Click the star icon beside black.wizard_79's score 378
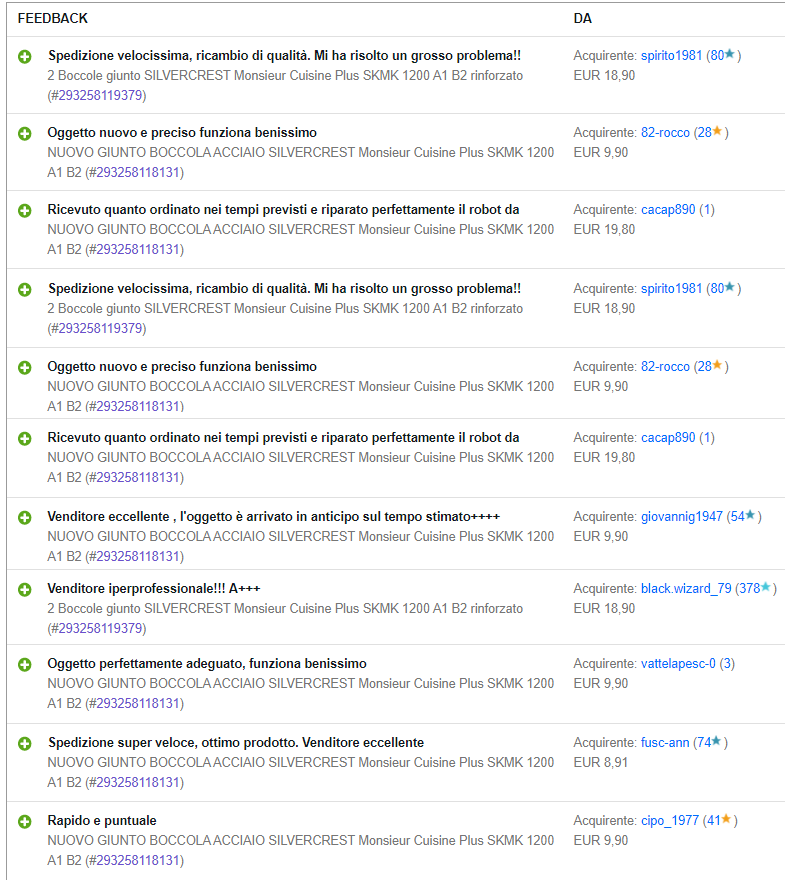 [766, 586]
